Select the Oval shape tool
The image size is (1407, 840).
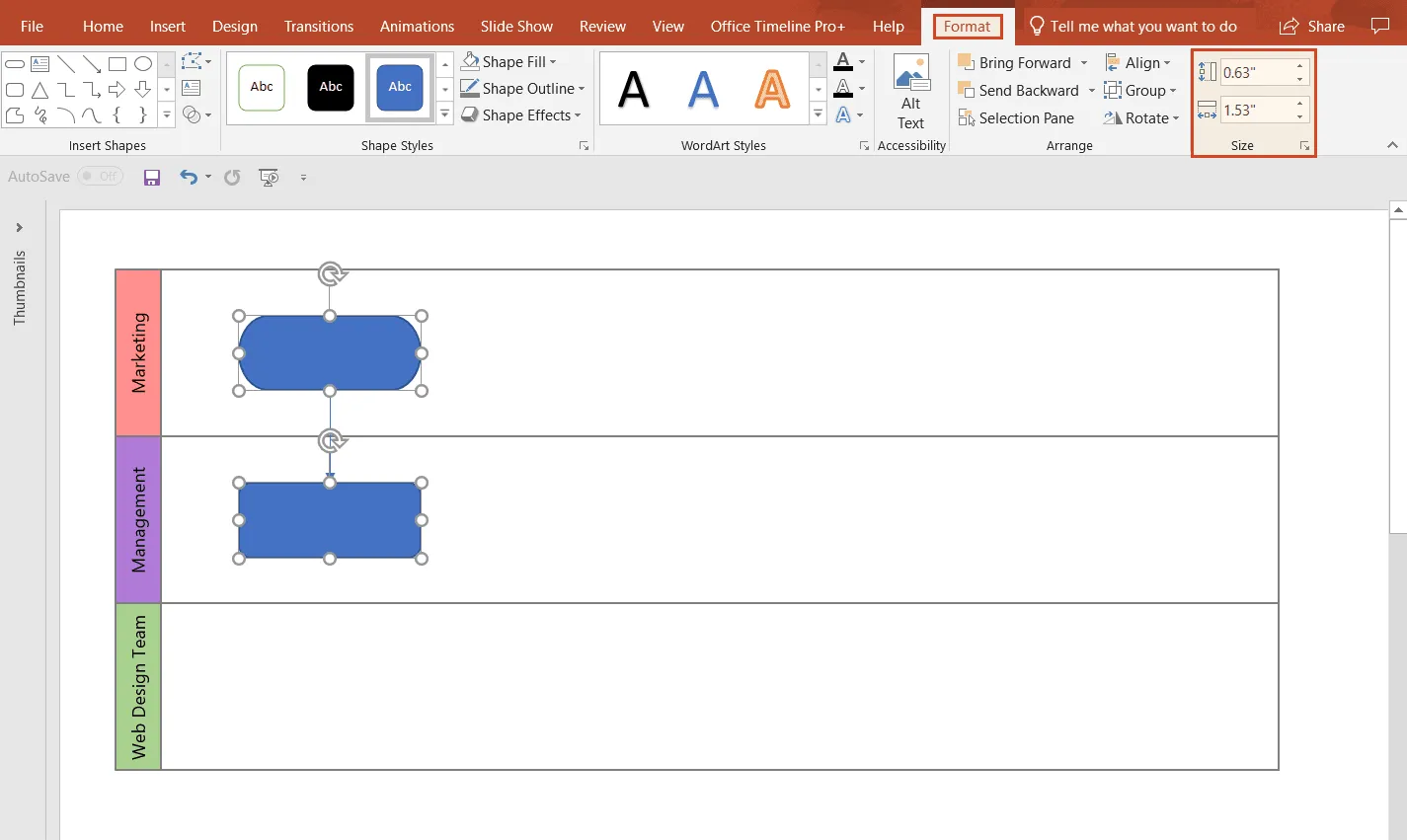143,62
